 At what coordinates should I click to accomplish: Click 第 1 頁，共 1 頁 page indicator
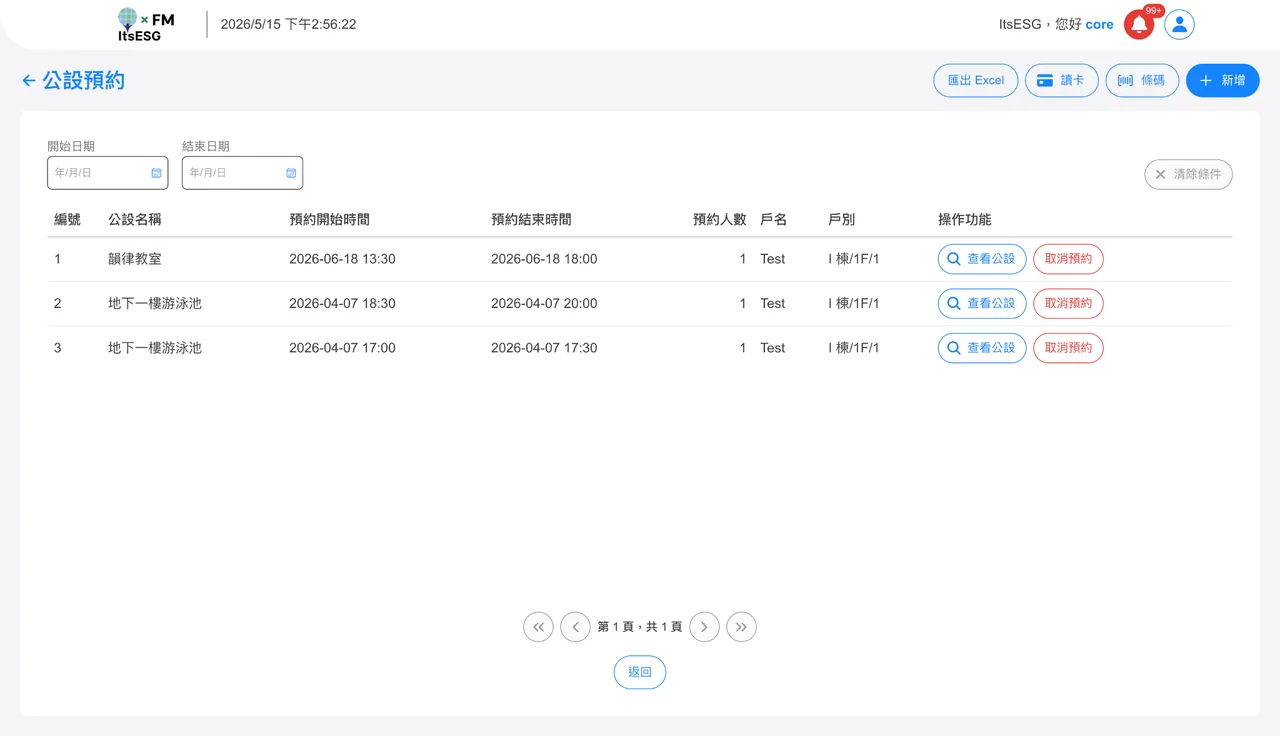(x=640, y=627)
